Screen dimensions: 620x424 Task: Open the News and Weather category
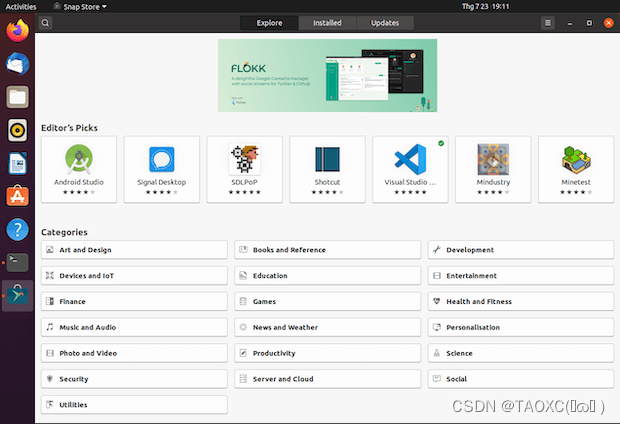(327, 327)
